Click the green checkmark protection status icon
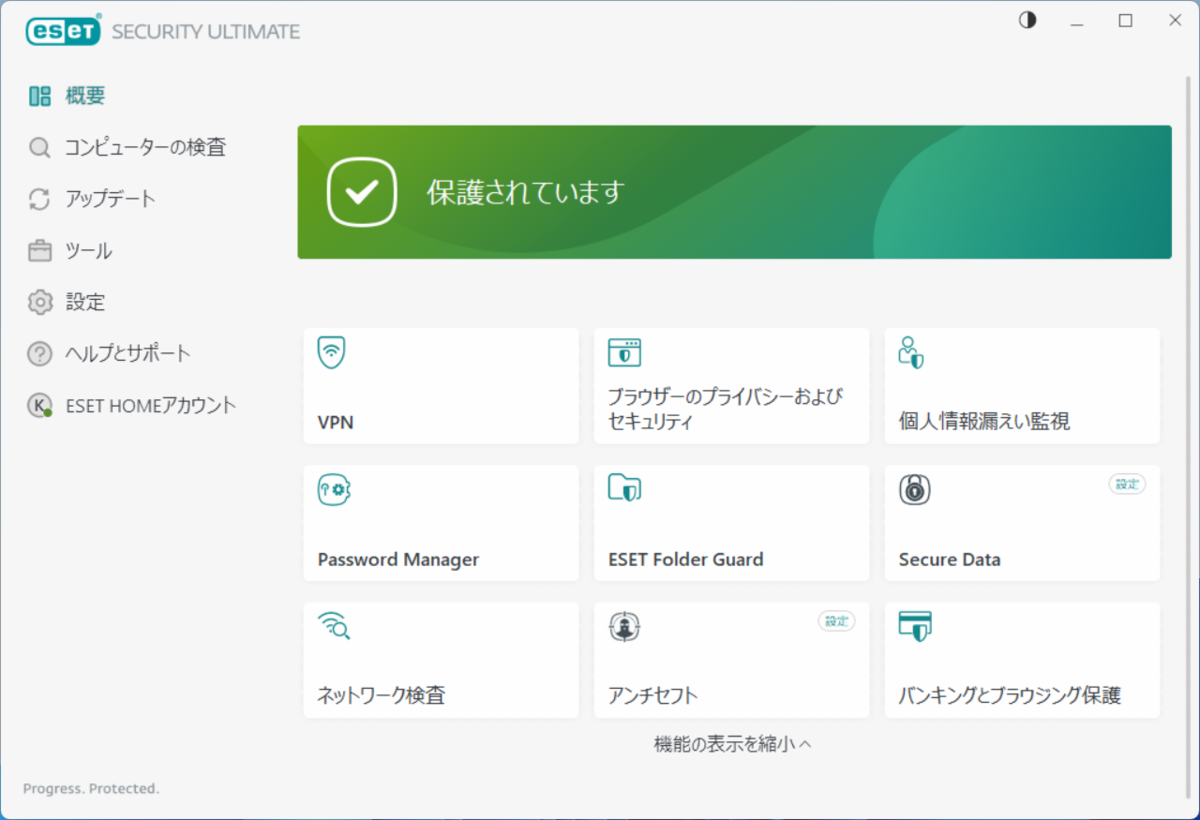 362,191
